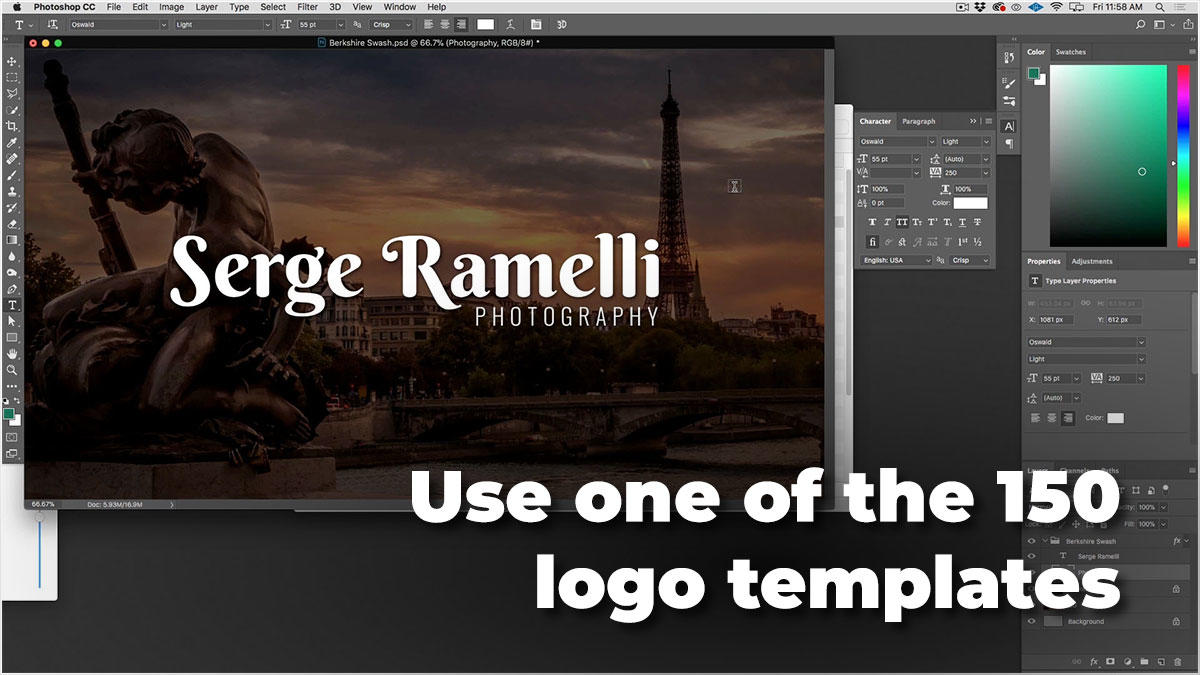
Task: Click the Color swatch in Character panel
Action: click(970, 203)
